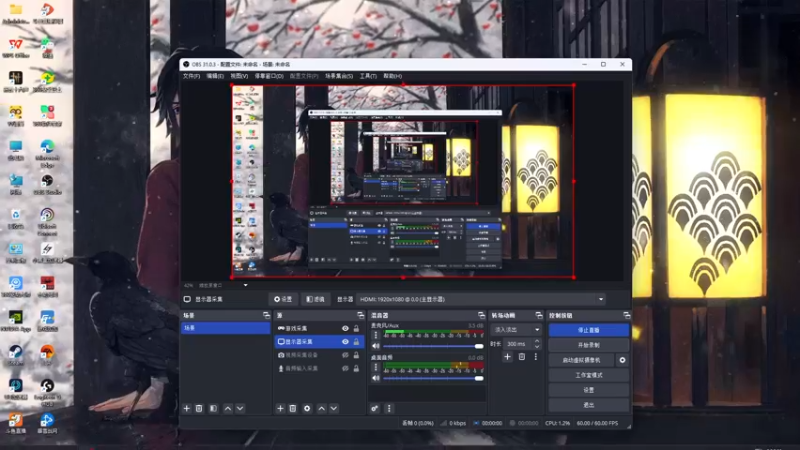Open Microsoft Edge desktop shortcut
The image size is (800, 450).
pyautogui.click(x=47, y=152)
